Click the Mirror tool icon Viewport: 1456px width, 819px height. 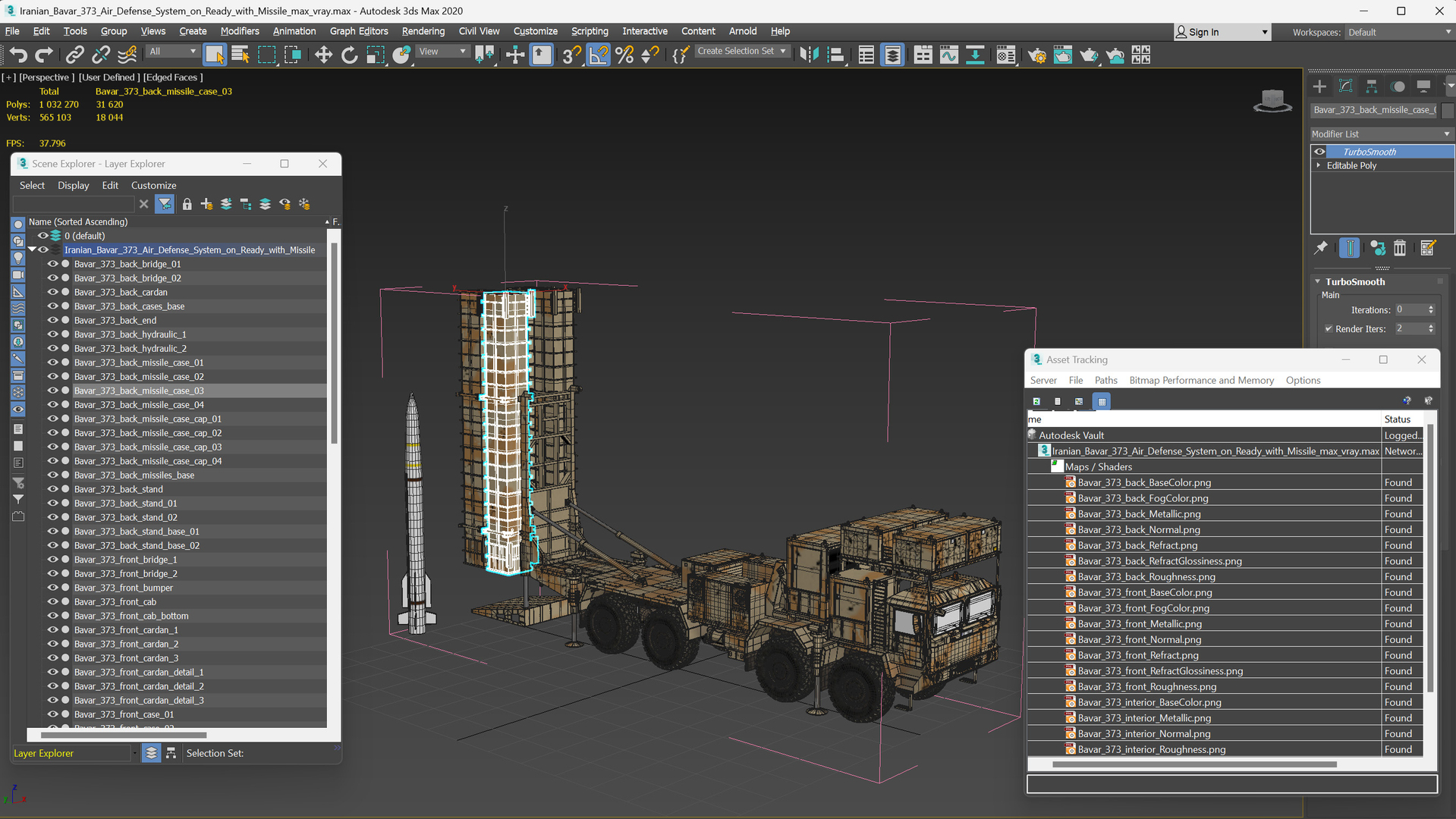[x=809, y=55]
